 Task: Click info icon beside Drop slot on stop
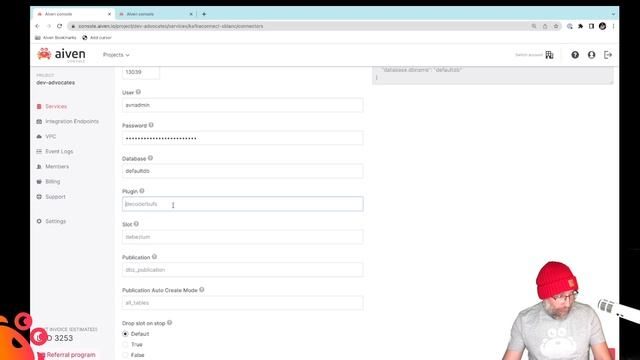click(x=169, y=323)
